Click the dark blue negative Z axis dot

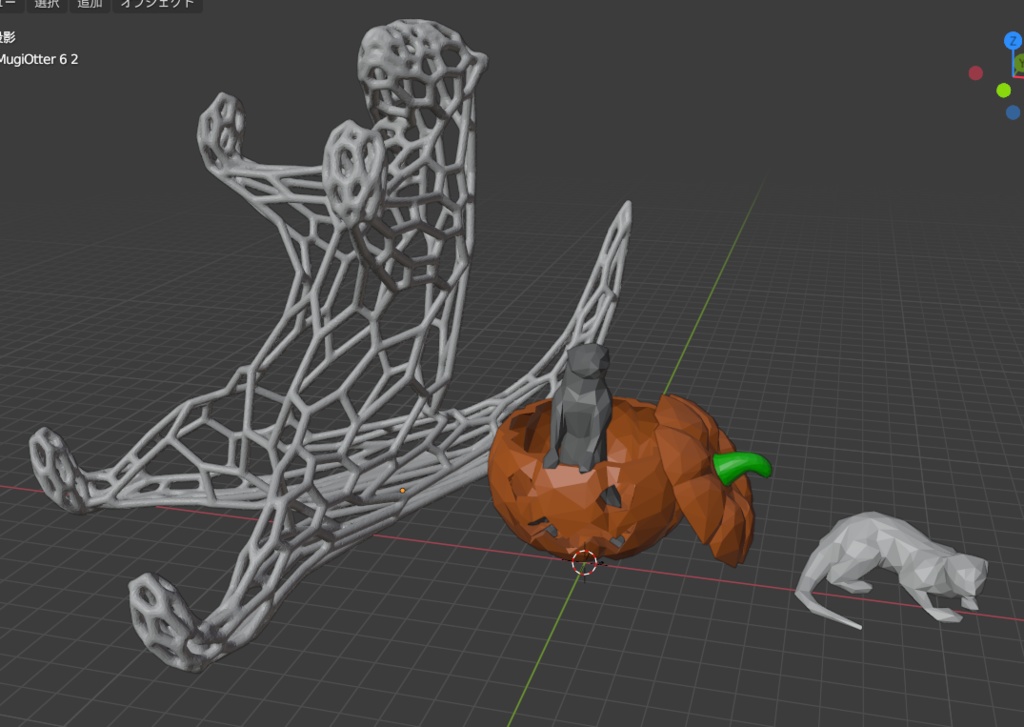(1013, 112)
